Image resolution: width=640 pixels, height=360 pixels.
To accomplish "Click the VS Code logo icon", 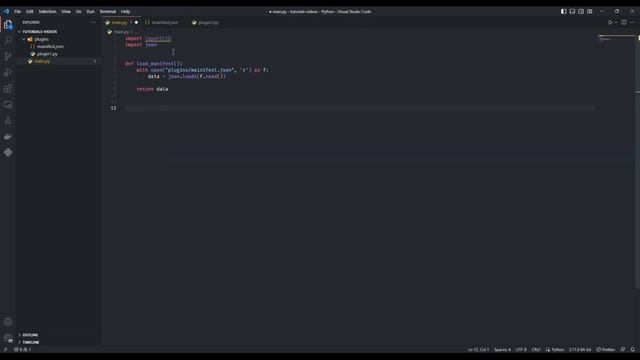I will click(6, 11).
